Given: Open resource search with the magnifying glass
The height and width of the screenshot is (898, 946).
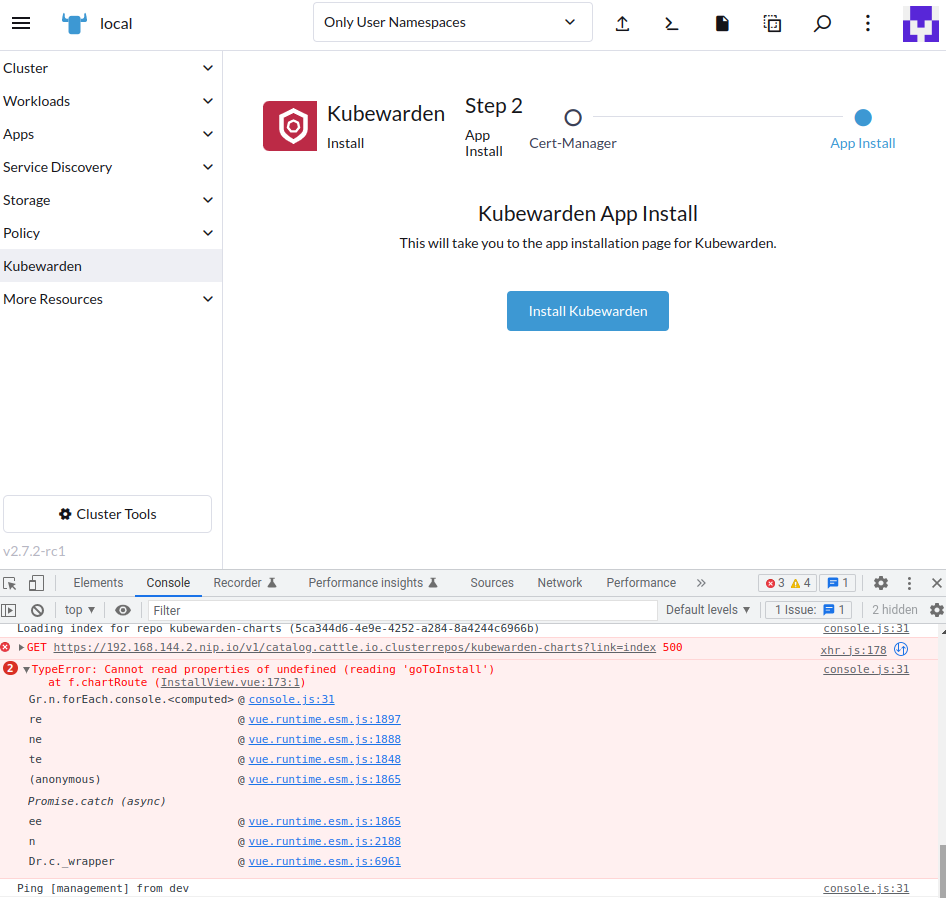Looking at the screenshot, I should (822, 23).
